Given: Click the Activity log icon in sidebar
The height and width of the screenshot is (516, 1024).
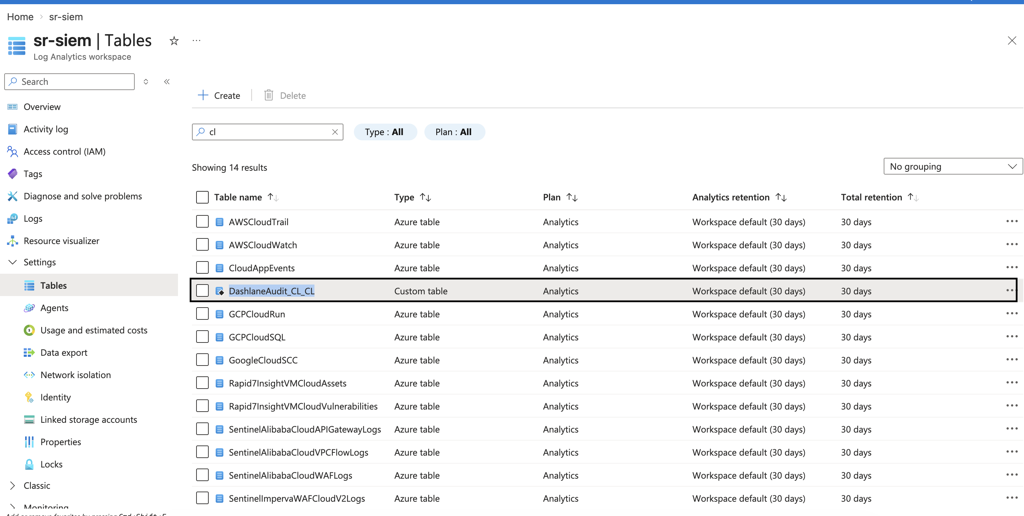Looking at the screenshot, I should point(12,129).
